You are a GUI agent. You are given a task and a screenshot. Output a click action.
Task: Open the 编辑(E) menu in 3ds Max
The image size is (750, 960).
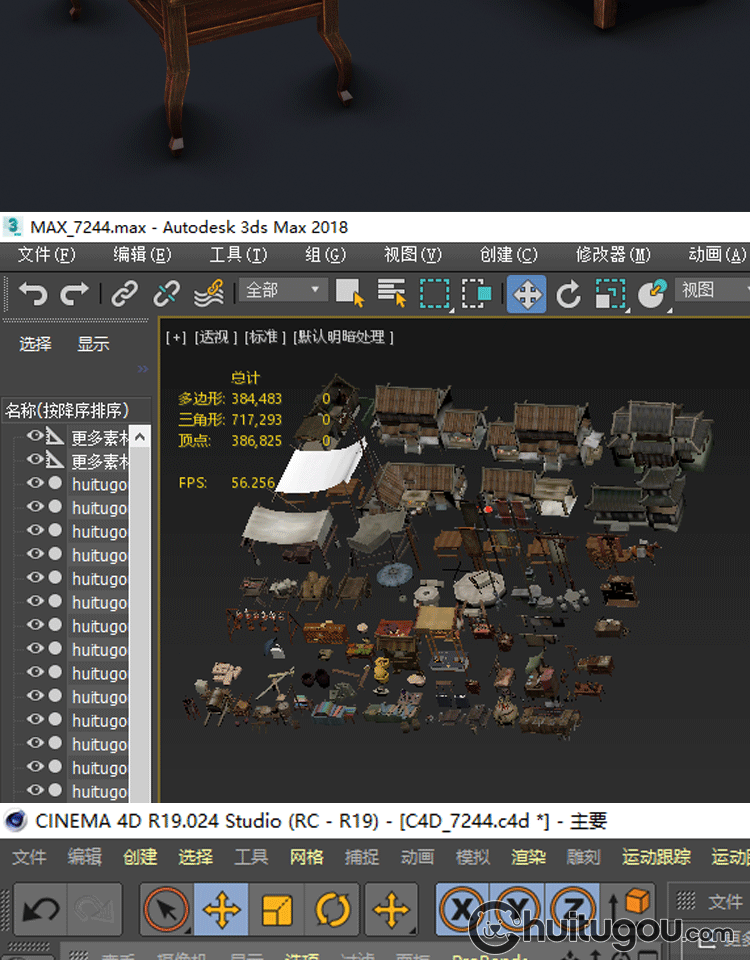coord(141,255)
